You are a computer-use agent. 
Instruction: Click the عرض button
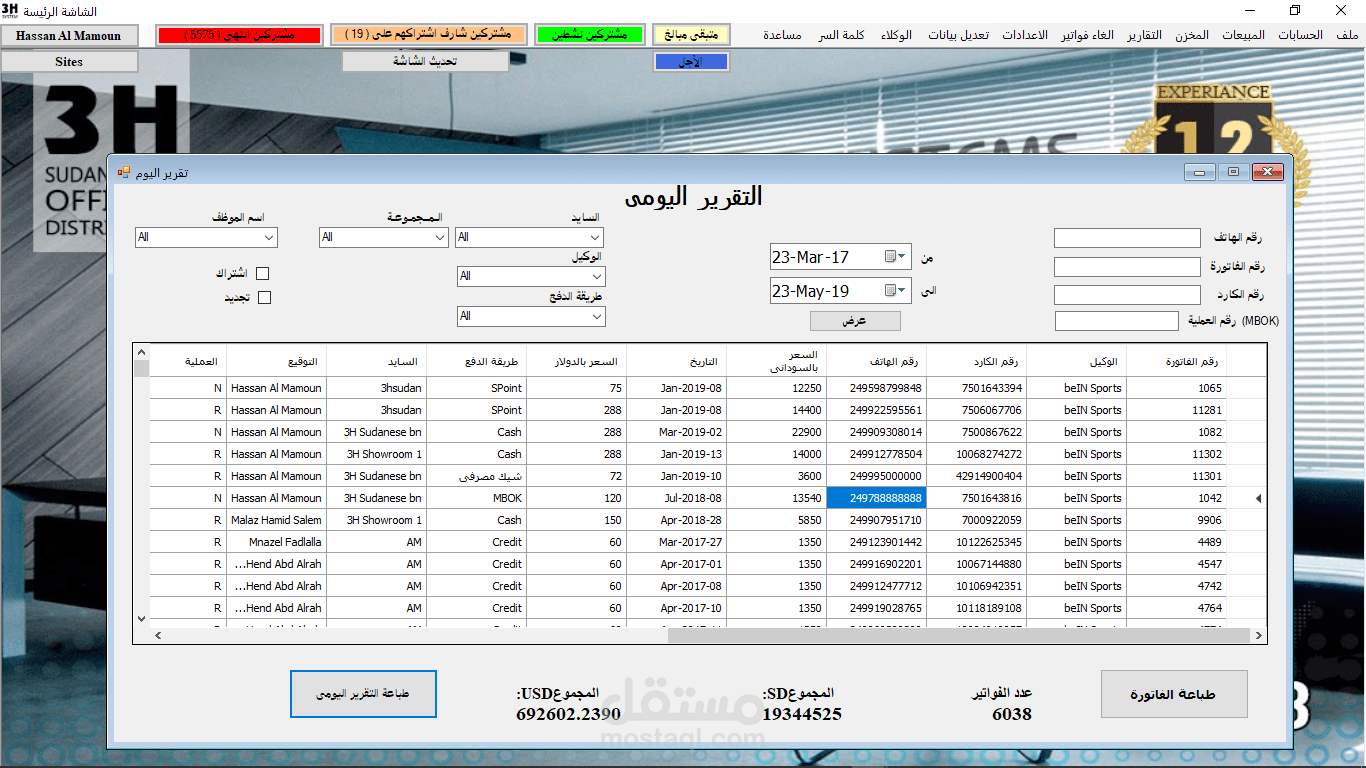point(855,321)
